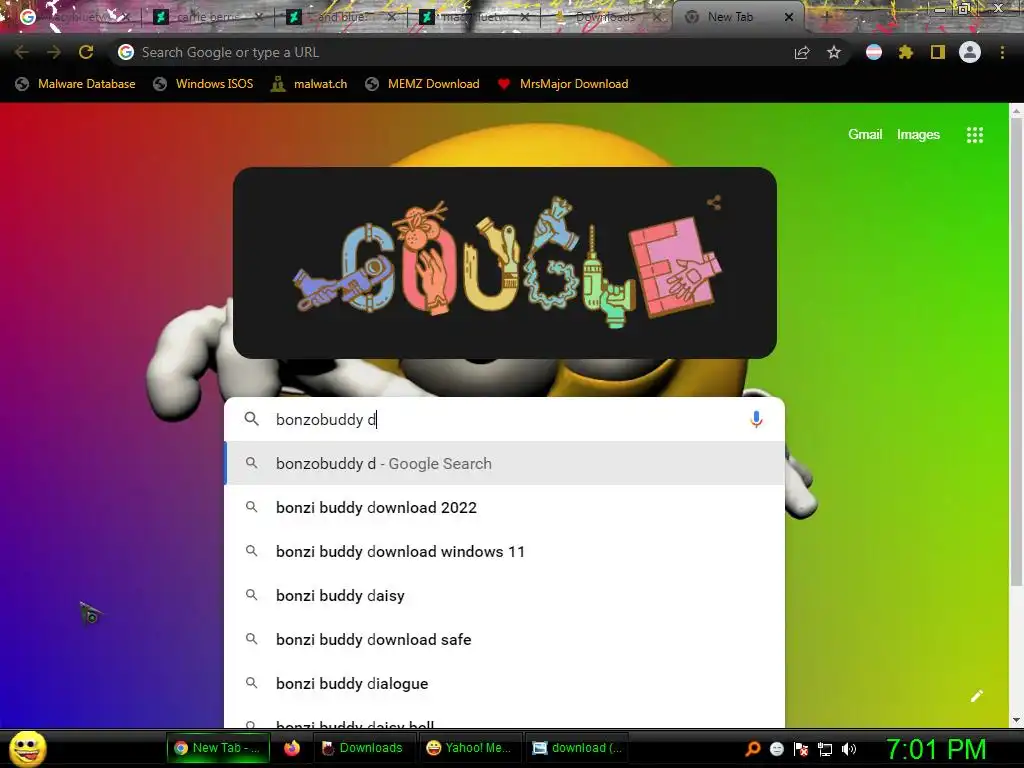Image resolution: width=1024 pixels, height=768 pixels.
Task: Choose 'bonzi buddy download windows 11' suggestion
Action: [504, 551]
